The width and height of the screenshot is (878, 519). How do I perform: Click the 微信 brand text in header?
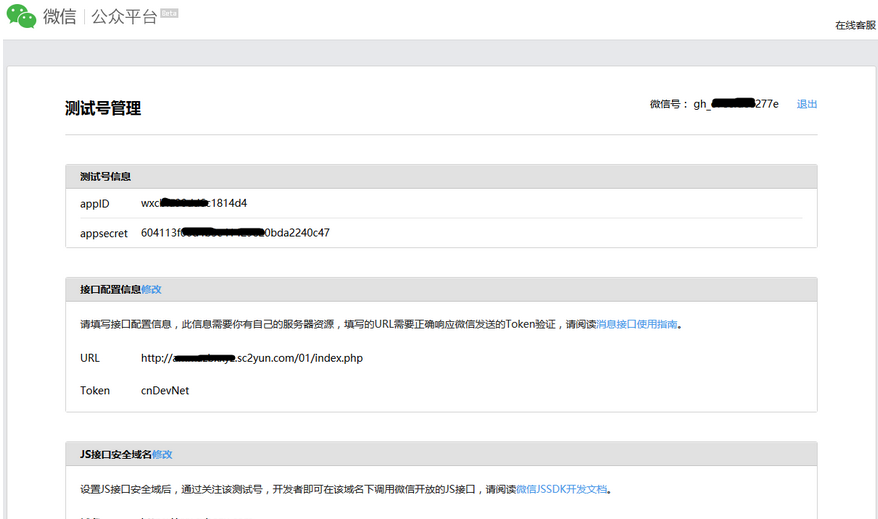click(x=59, y=16)
